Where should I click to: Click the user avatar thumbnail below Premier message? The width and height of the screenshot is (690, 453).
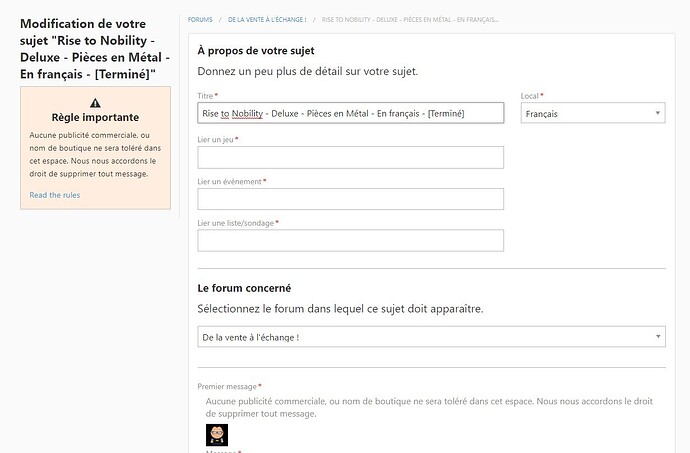point(217,435)
